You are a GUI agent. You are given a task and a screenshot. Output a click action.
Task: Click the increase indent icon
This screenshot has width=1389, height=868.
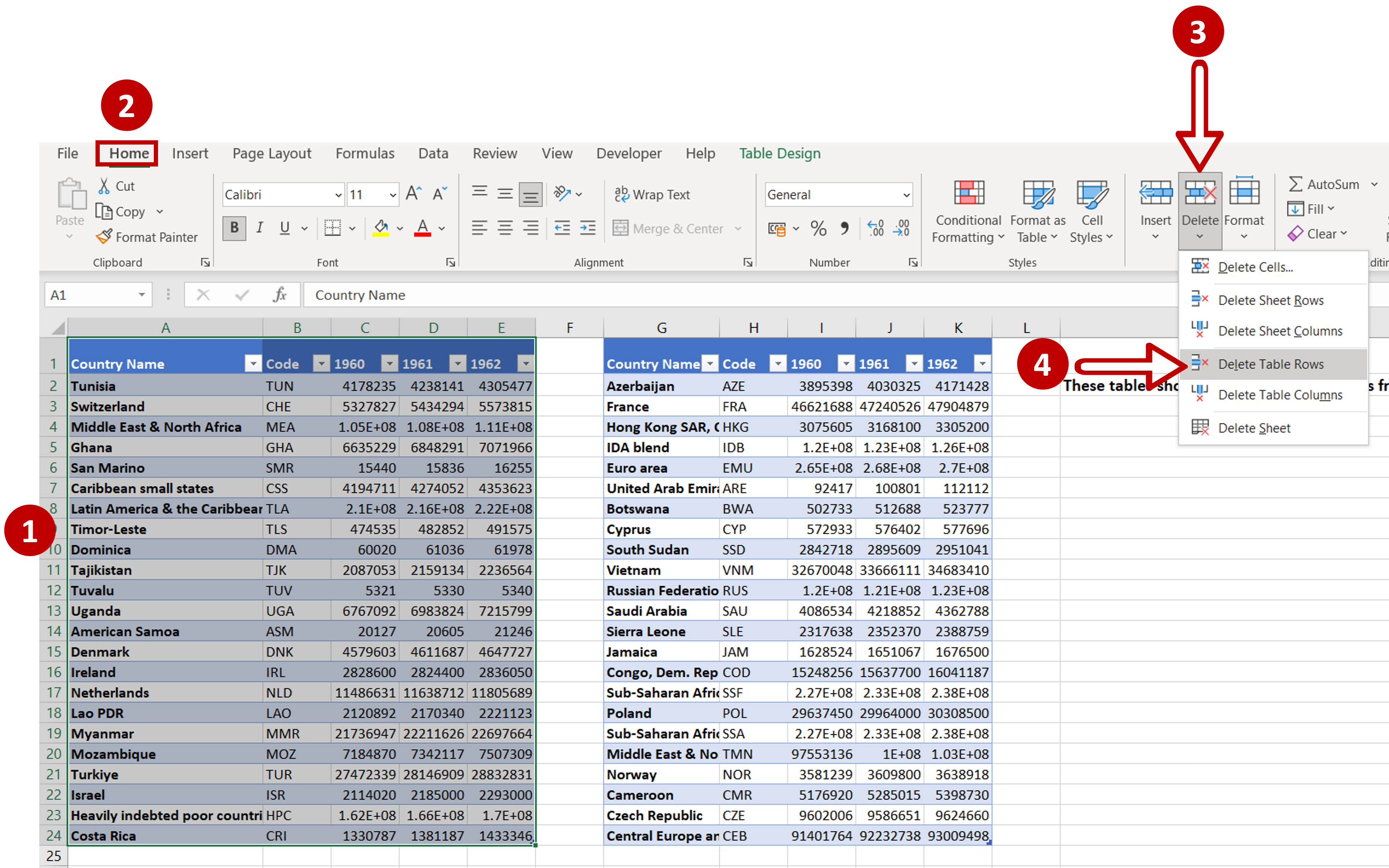(588, 228)
